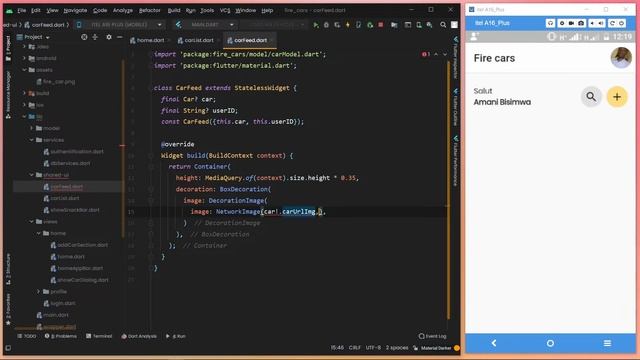Tap the Android back navigation button
Viewport: 640px width, 360px height.
[493, 343]
